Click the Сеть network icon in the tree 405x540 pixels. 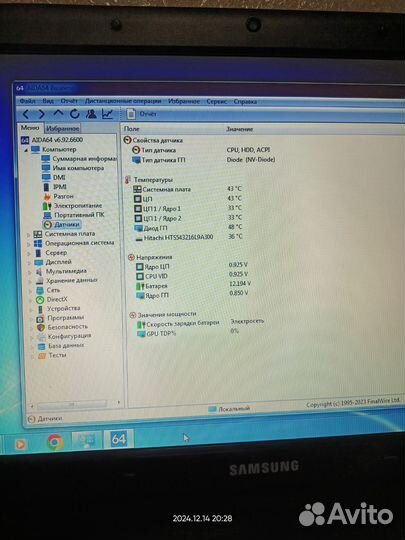pyautogui.click(x=40, y=290)
